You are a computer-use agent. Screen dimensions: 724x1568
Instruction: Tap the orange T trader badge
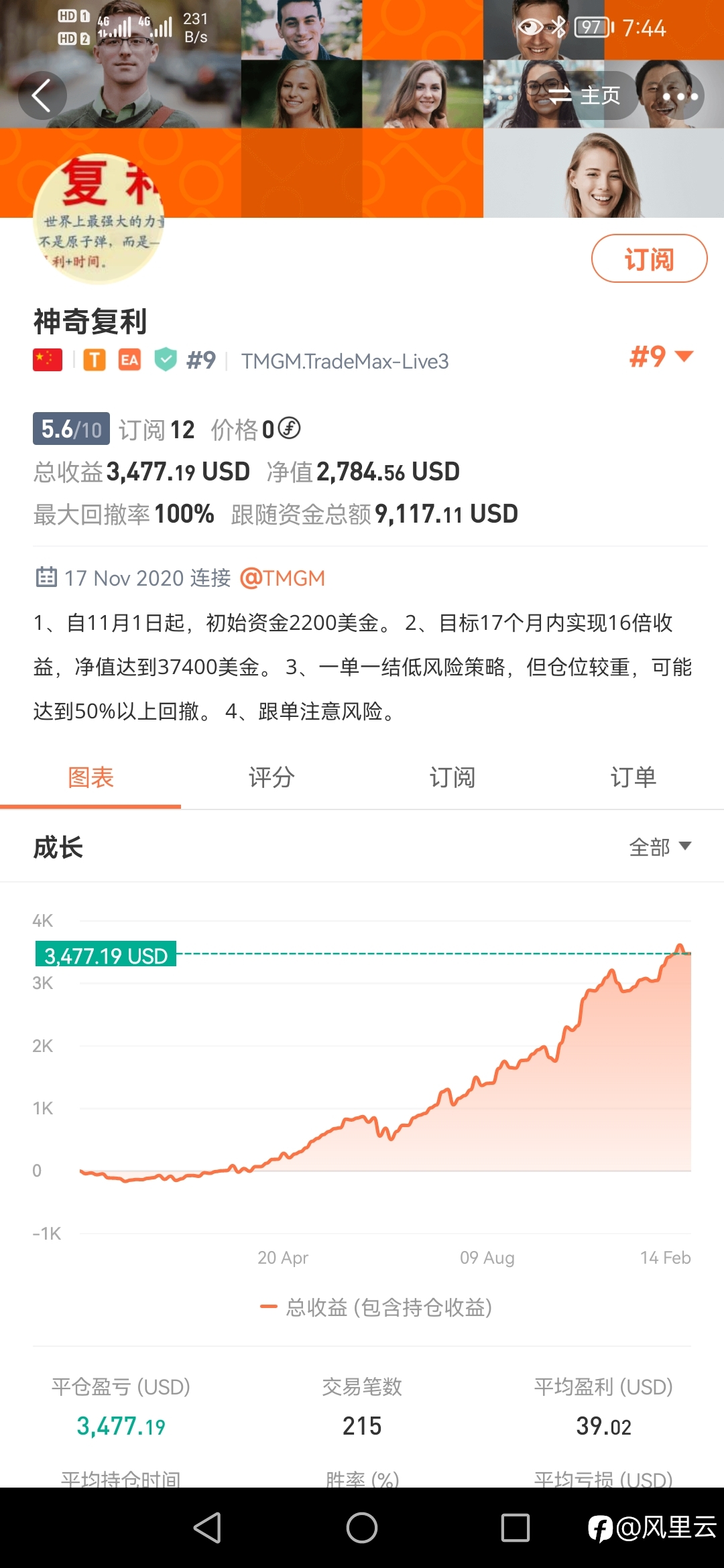tap(95, 360)
